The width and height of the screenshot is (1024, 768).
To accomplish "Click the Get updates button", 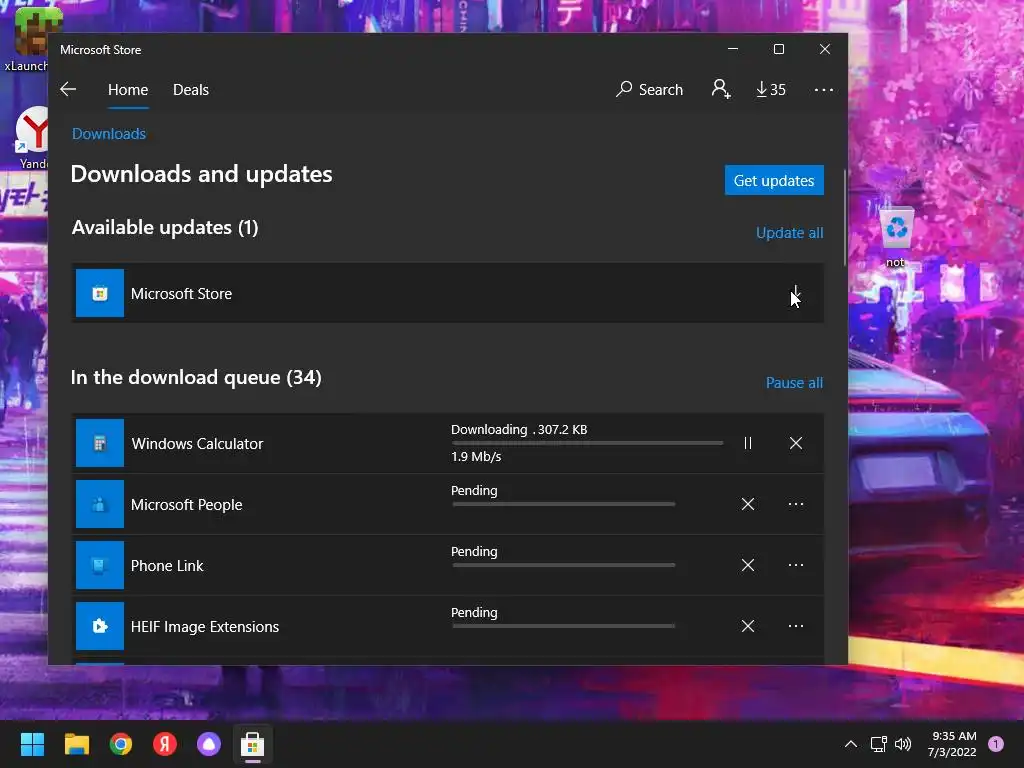I will [x=774, y=180].
